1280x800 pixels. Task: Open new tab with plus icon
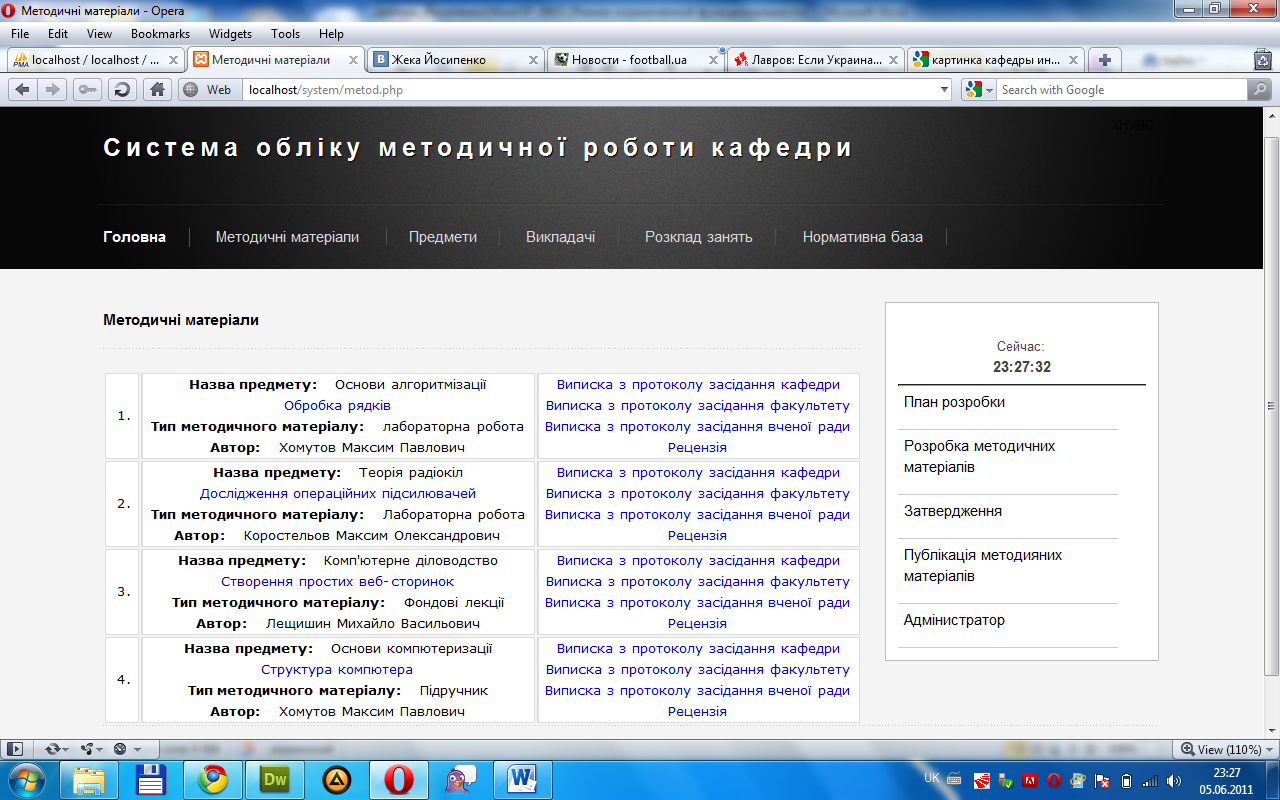1104,60
